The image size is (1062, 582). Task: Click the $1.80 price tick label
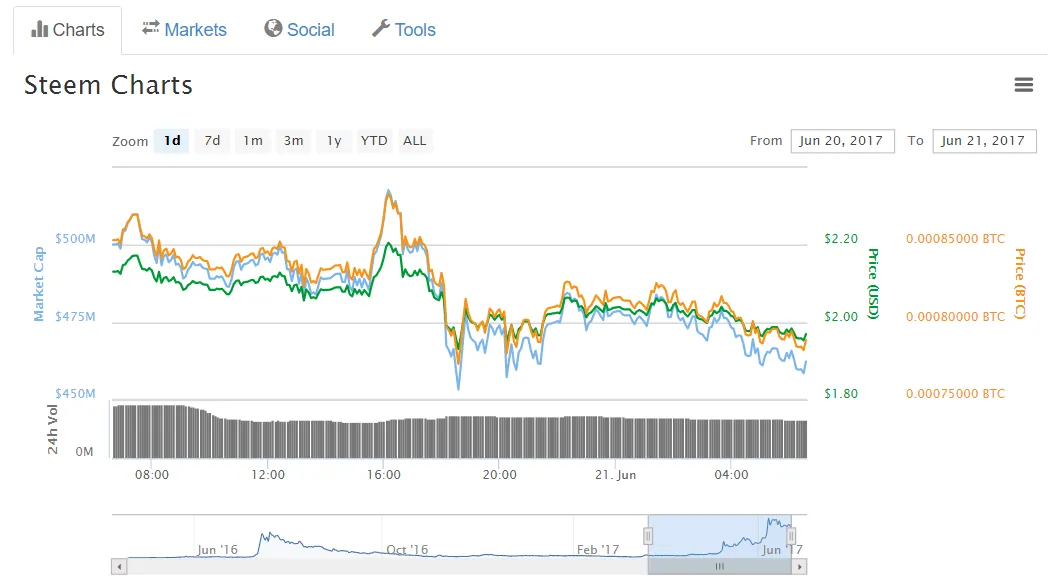click(841, 394)
